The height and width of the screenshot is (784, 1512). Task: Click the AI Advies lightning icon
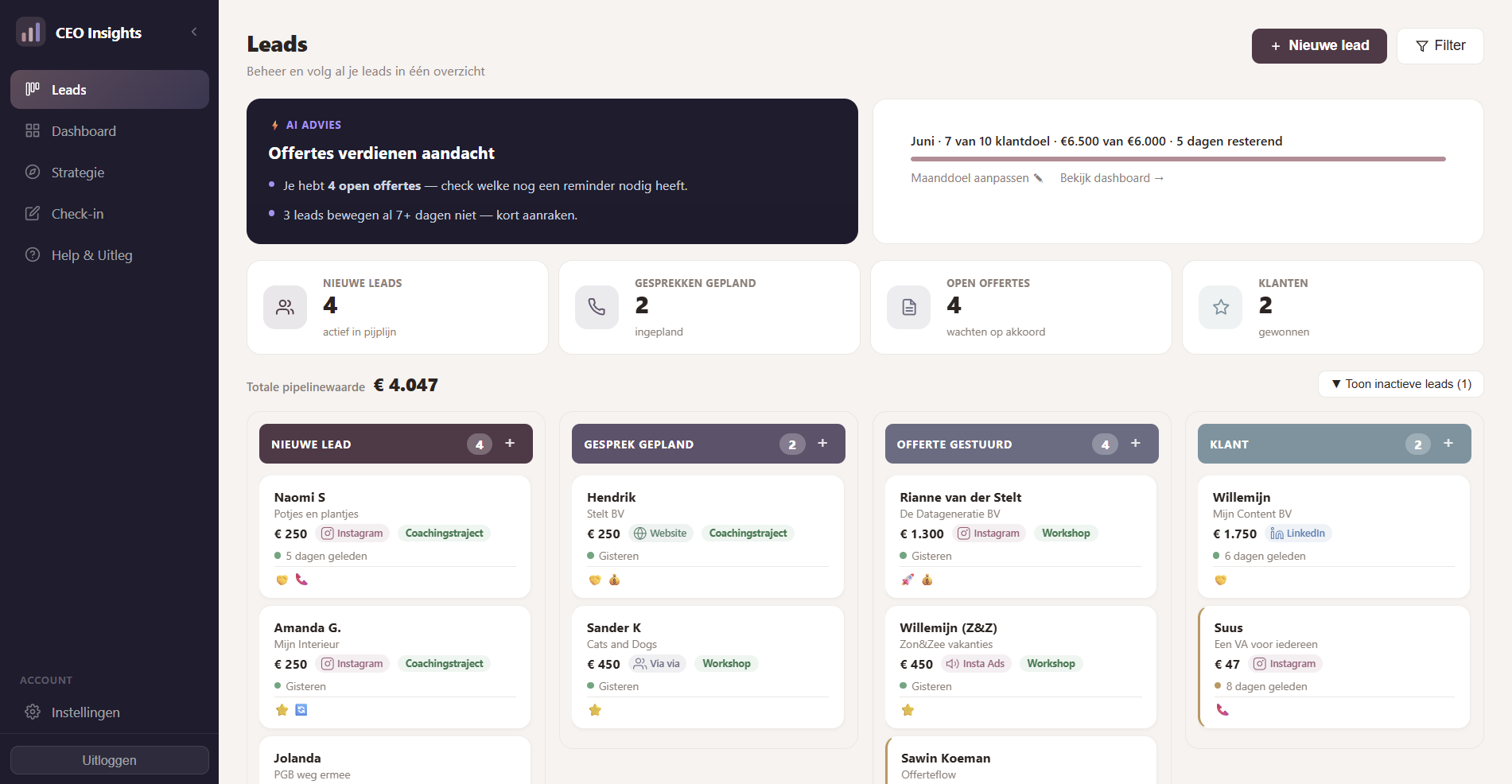(274, 125)
